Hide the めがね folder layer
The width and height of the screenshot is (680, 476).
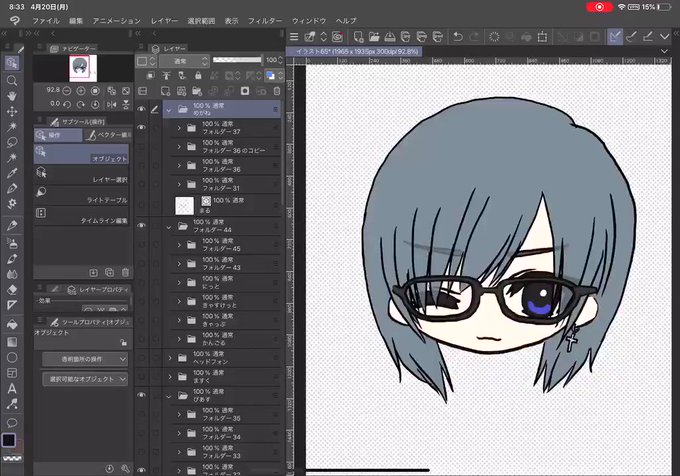point(141,109)
